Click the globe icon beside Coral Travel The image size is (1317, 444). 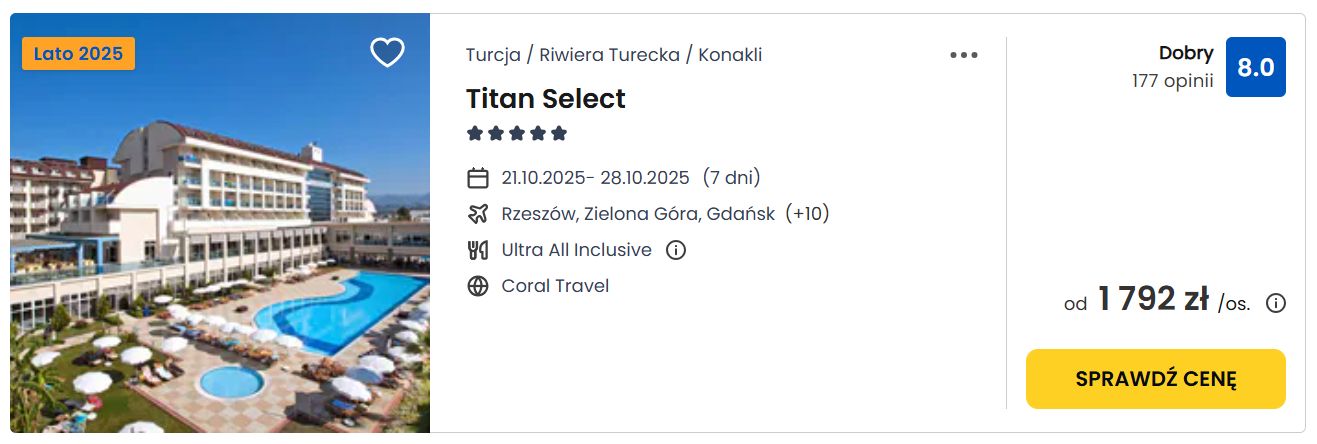[x=478, y=286]
